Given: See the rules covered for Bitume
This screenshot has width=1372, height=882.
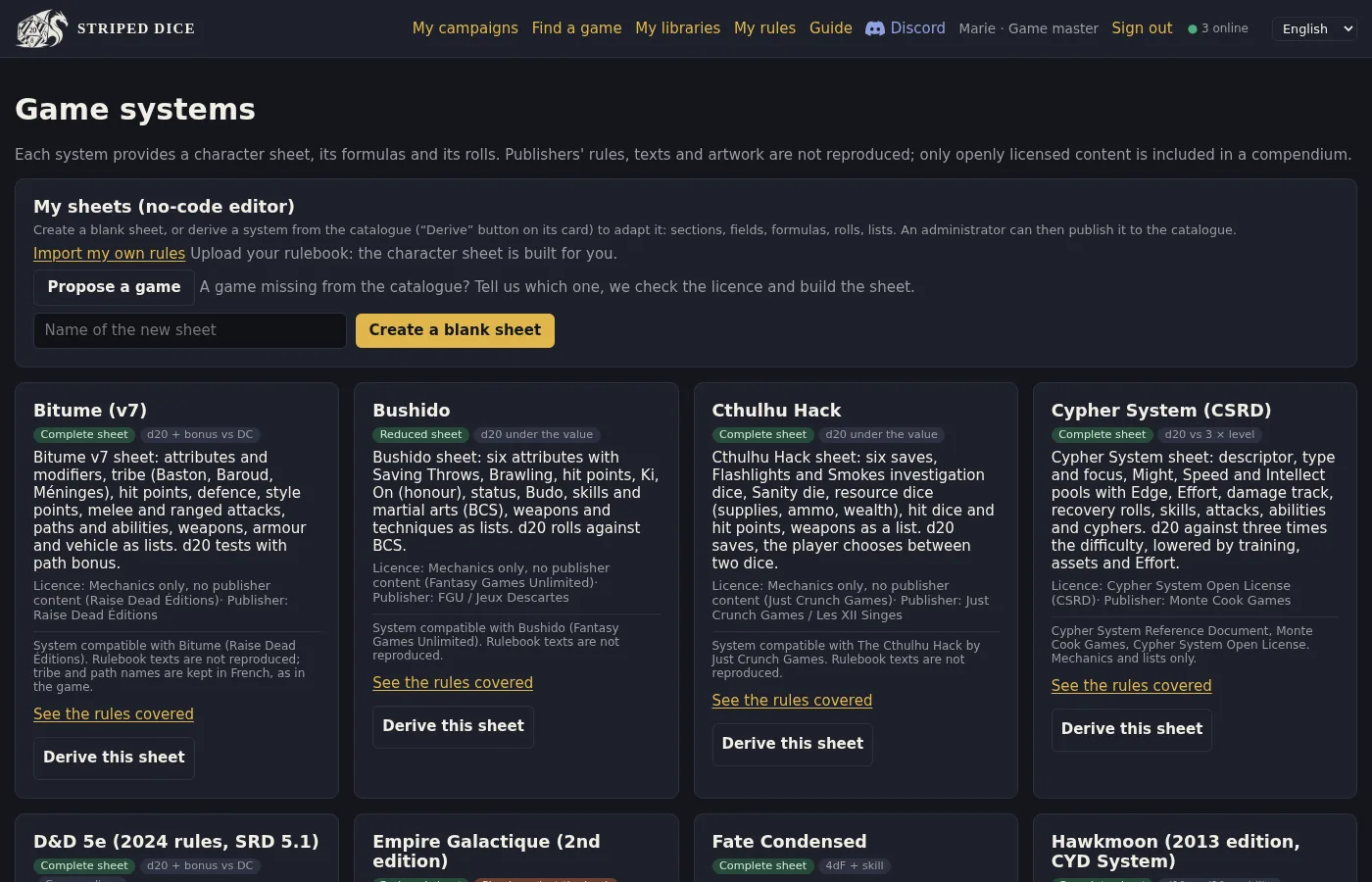Looking at the screenshot, I should pos(114,714).
